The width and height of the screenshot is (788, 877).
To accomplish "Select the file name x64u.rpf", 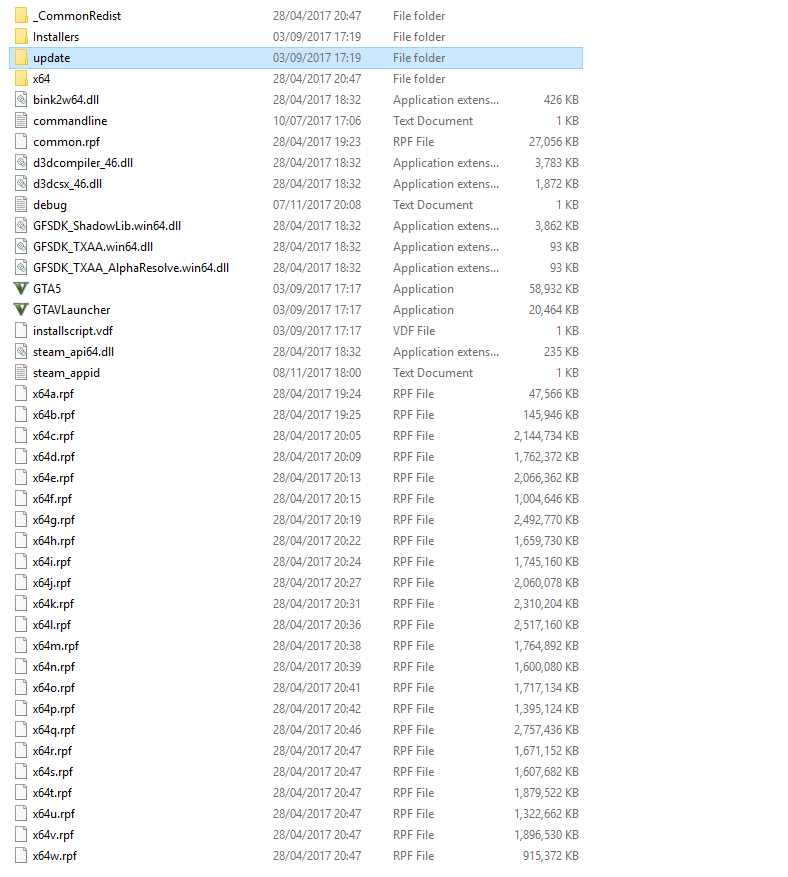I will (x=54, y=814).
